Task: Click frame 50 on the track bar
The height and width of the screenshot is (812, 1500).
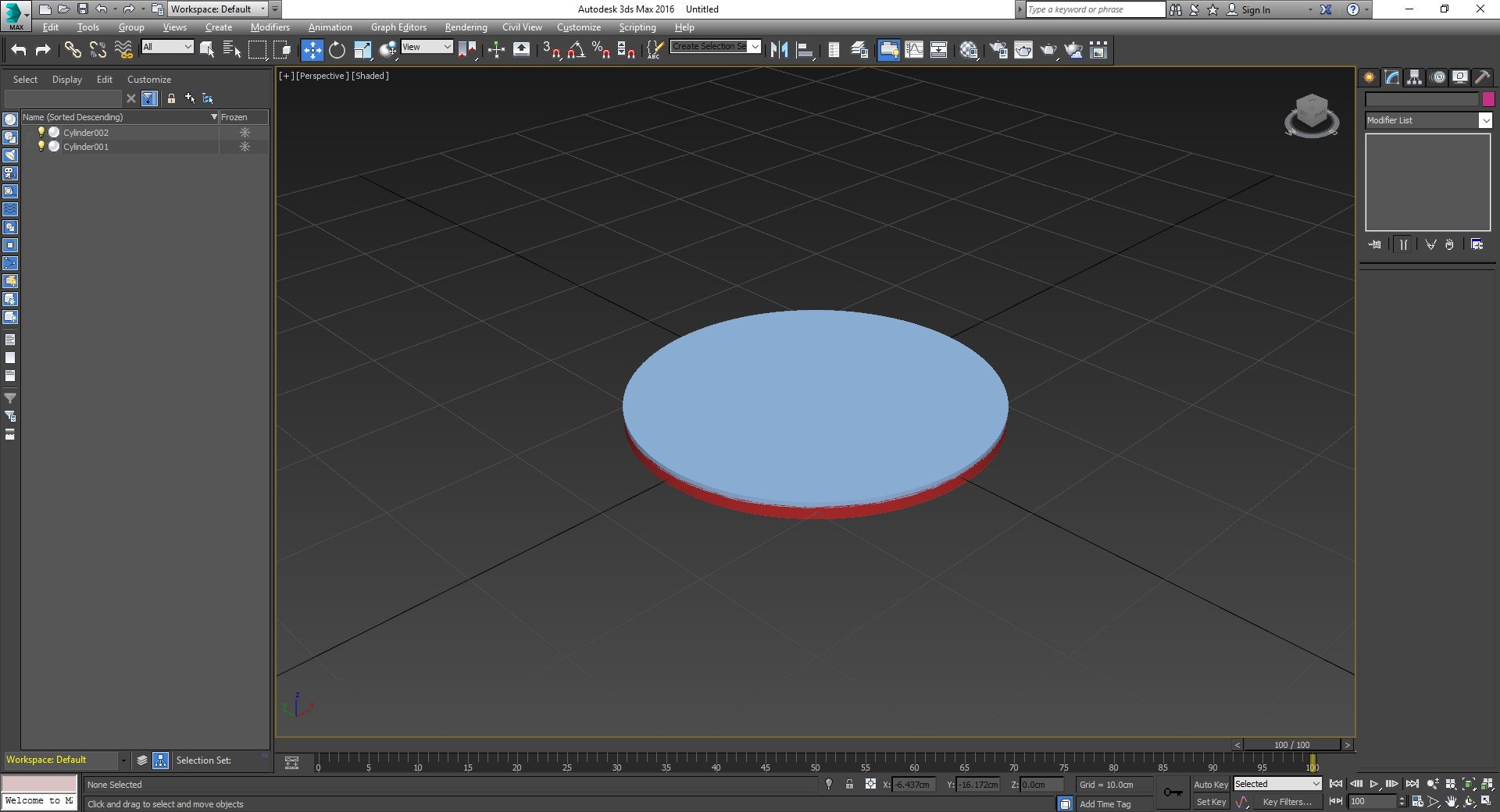Action: click(815, 762)
